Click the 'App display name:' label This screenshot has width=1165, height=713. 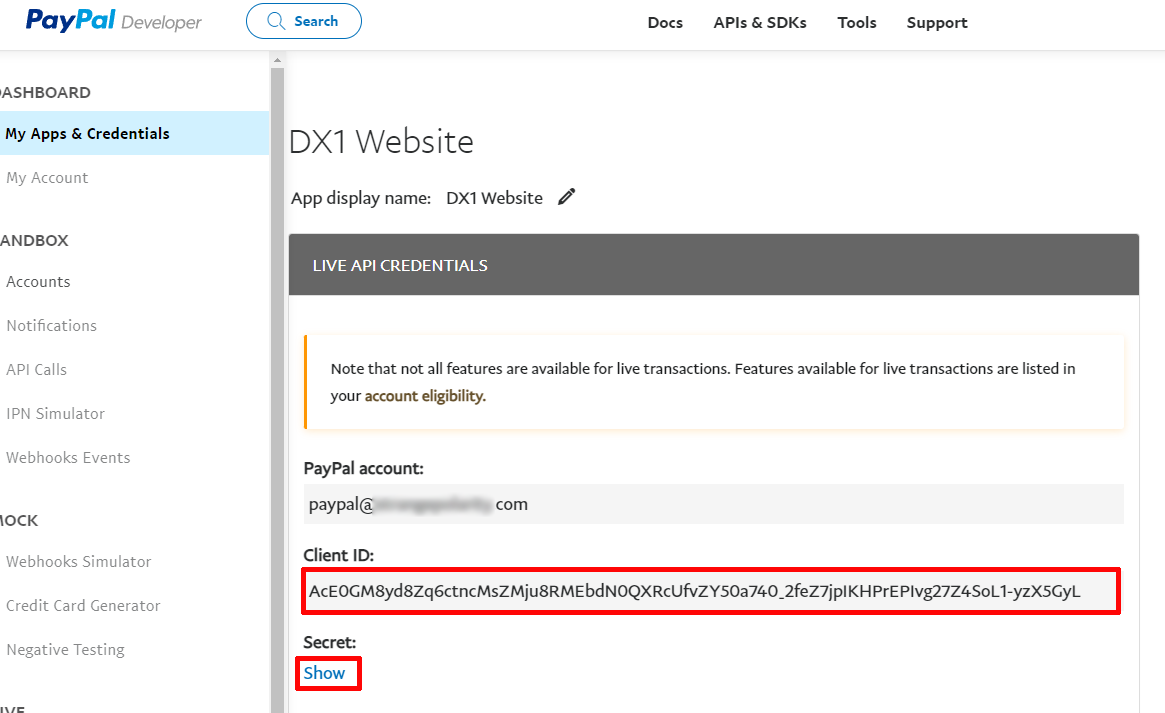click(361, 198)
